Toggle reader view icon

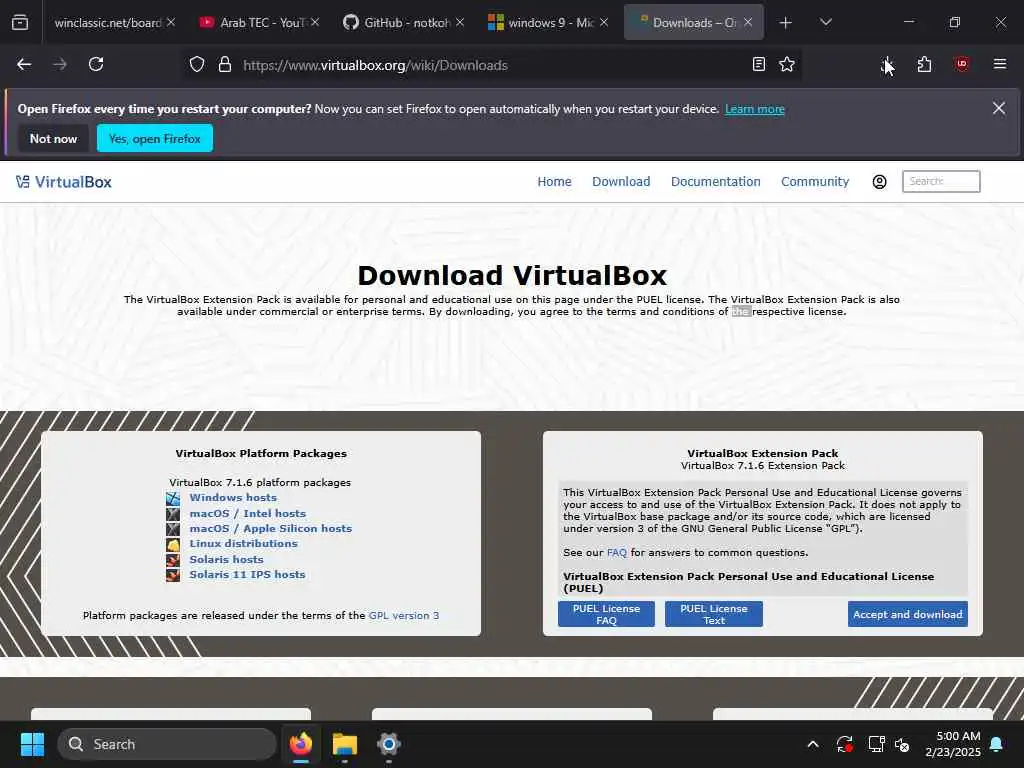(759, 65)
